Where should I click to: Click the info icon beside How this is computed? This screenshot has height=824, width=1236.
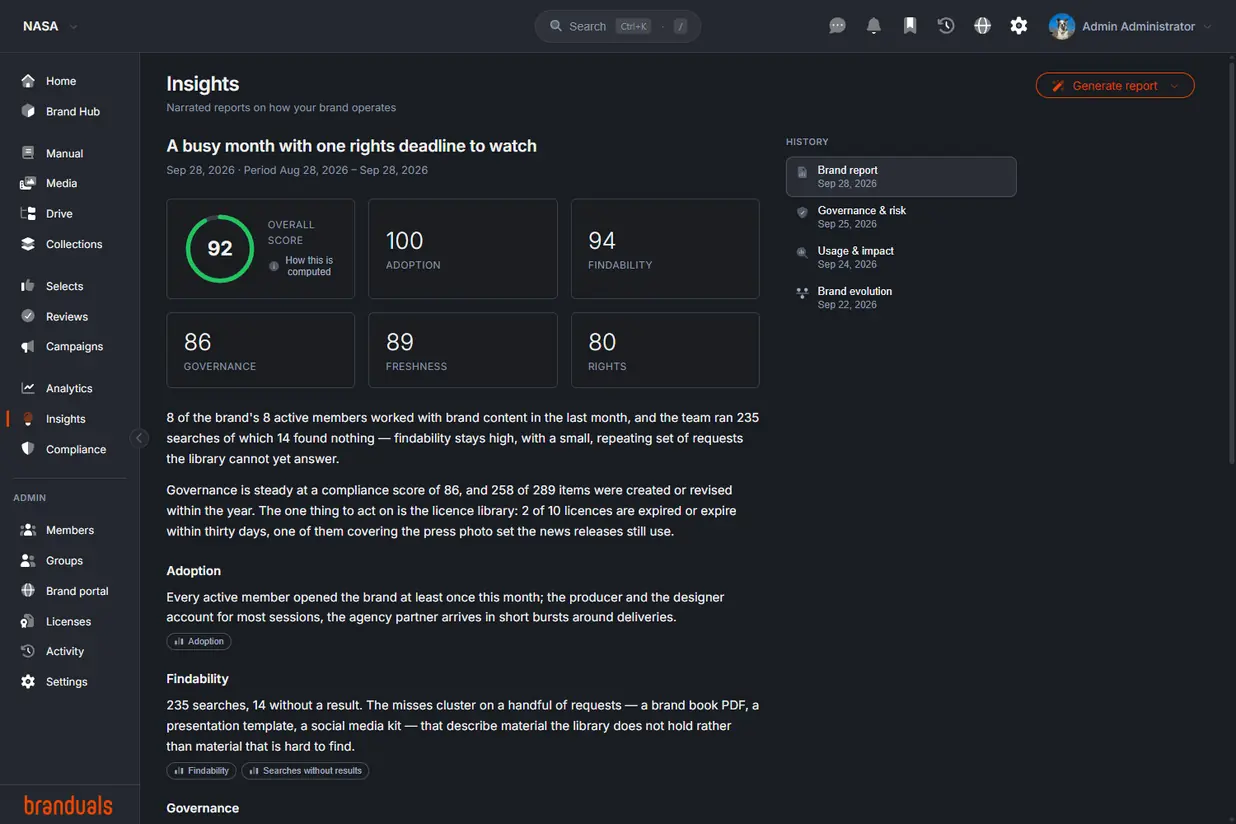pos(274,266)
